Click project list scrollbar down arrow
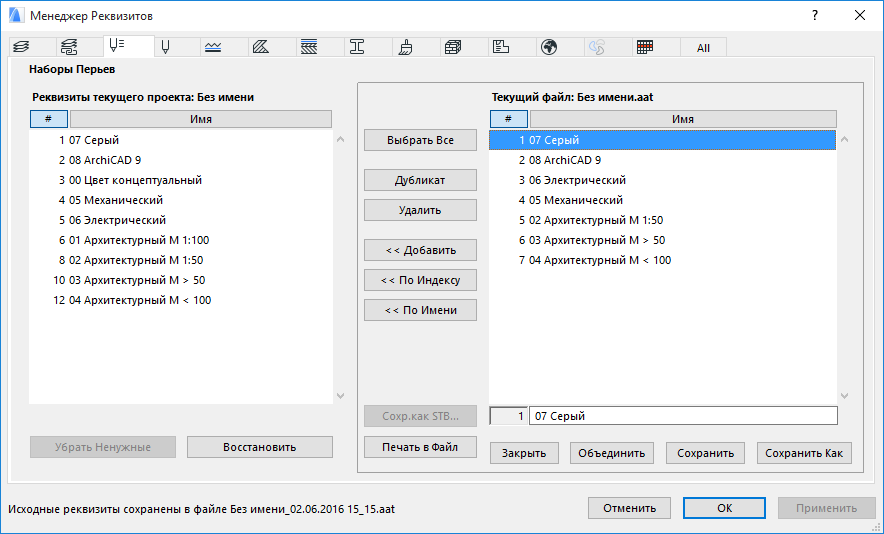Viewport: 884px width, 534px height. pyautogui.click(x=341, y=396)
